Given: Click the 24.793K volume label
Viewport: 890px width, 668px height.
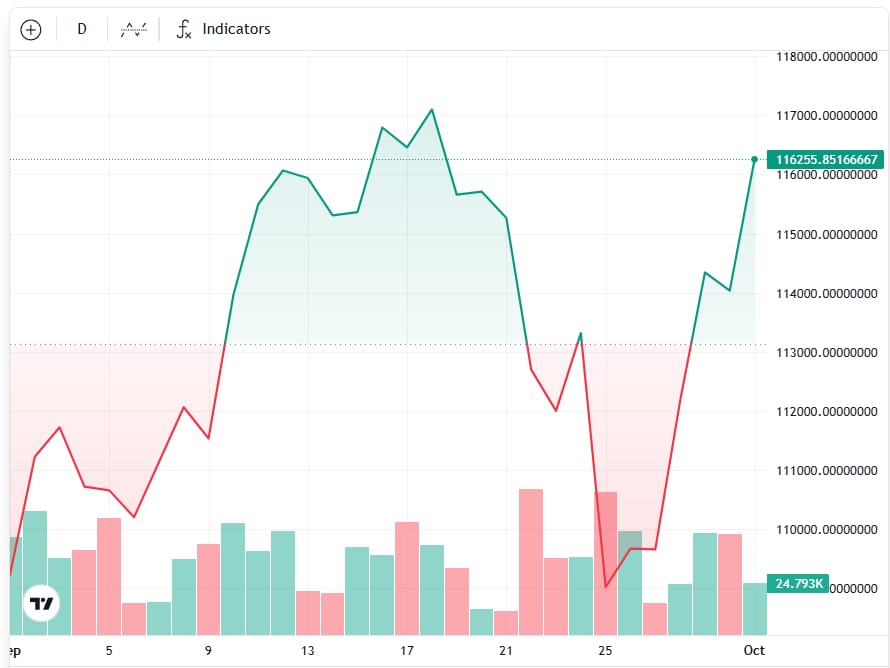Looking at the screenshot, I should point(798,583).
